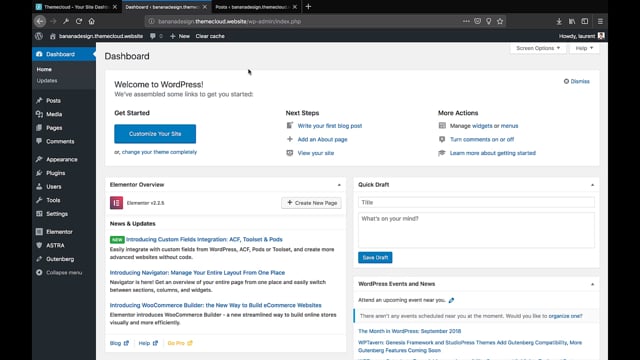Click the WordPress logo in admin bar
Viewport: 640px width, 360px height.
coord(39,36)
